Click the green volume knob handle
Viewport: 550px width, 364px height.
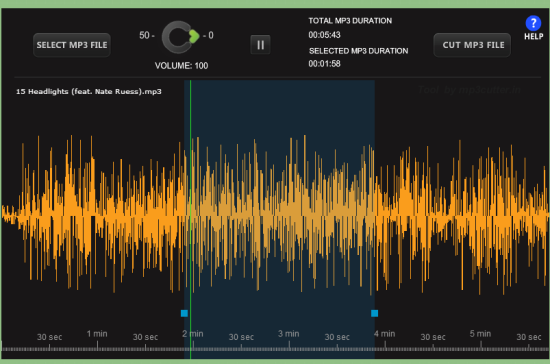(194, 36)
